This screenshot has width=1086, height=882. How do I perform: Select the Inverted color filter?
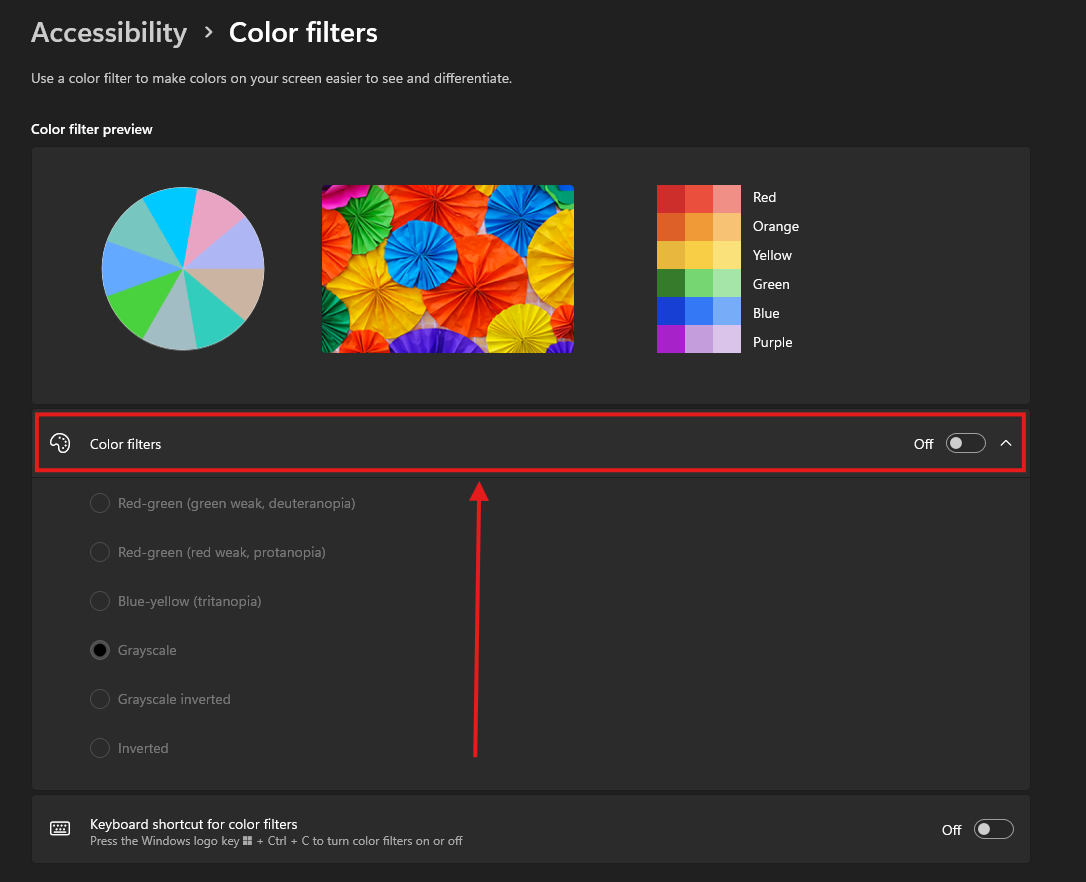pos(100,748)
